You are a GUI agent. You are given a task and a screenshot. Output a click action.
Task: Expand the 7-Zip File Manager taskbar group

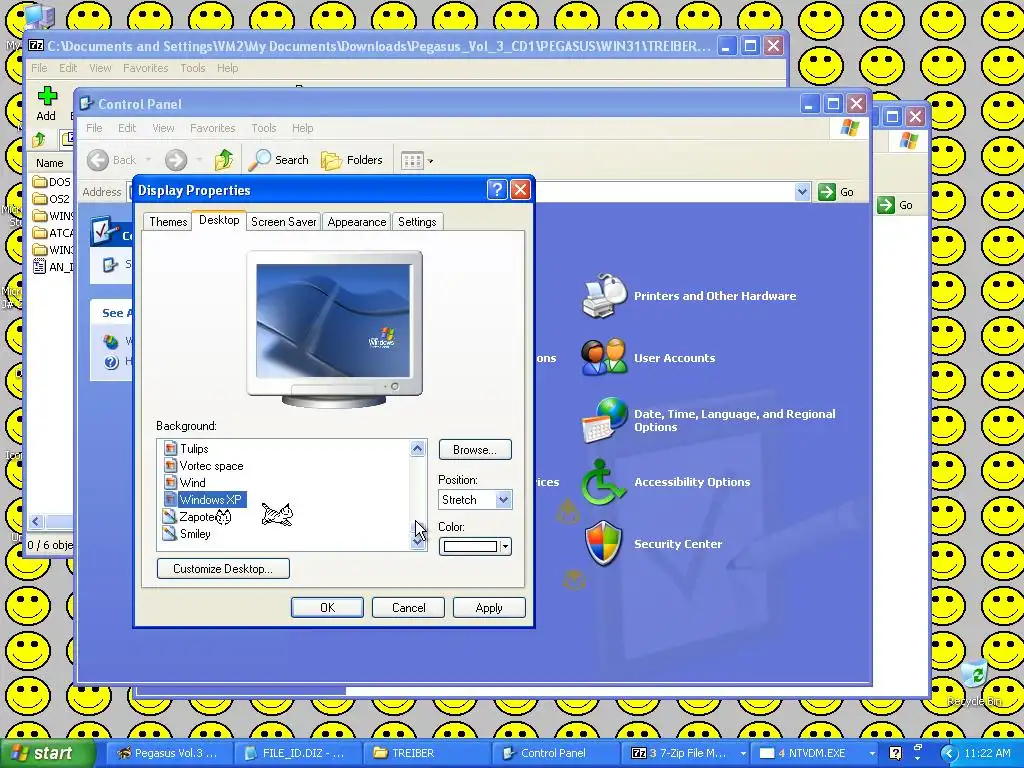[743, 754]
